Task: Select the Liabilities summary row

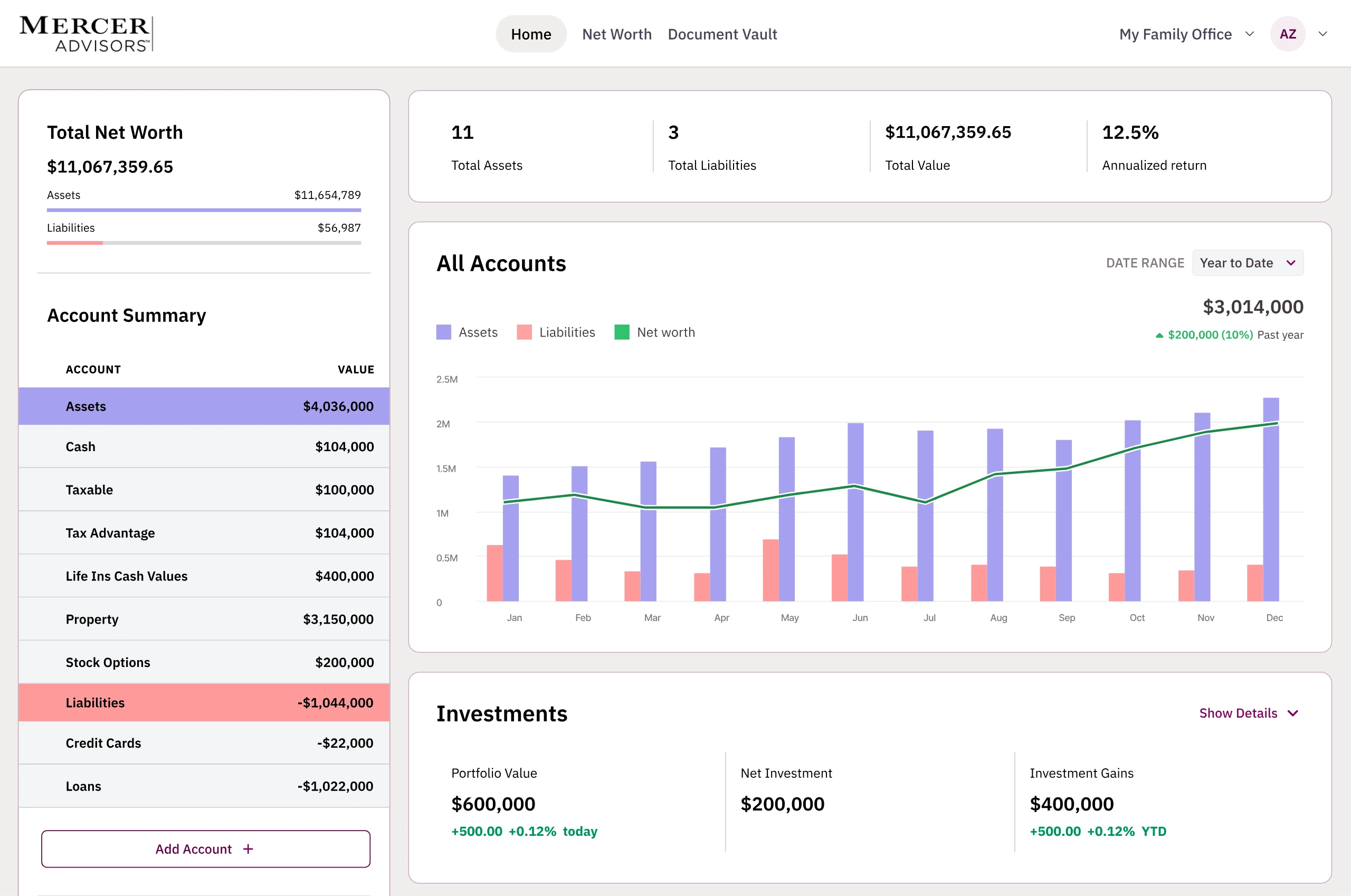Action: (204, 702)
